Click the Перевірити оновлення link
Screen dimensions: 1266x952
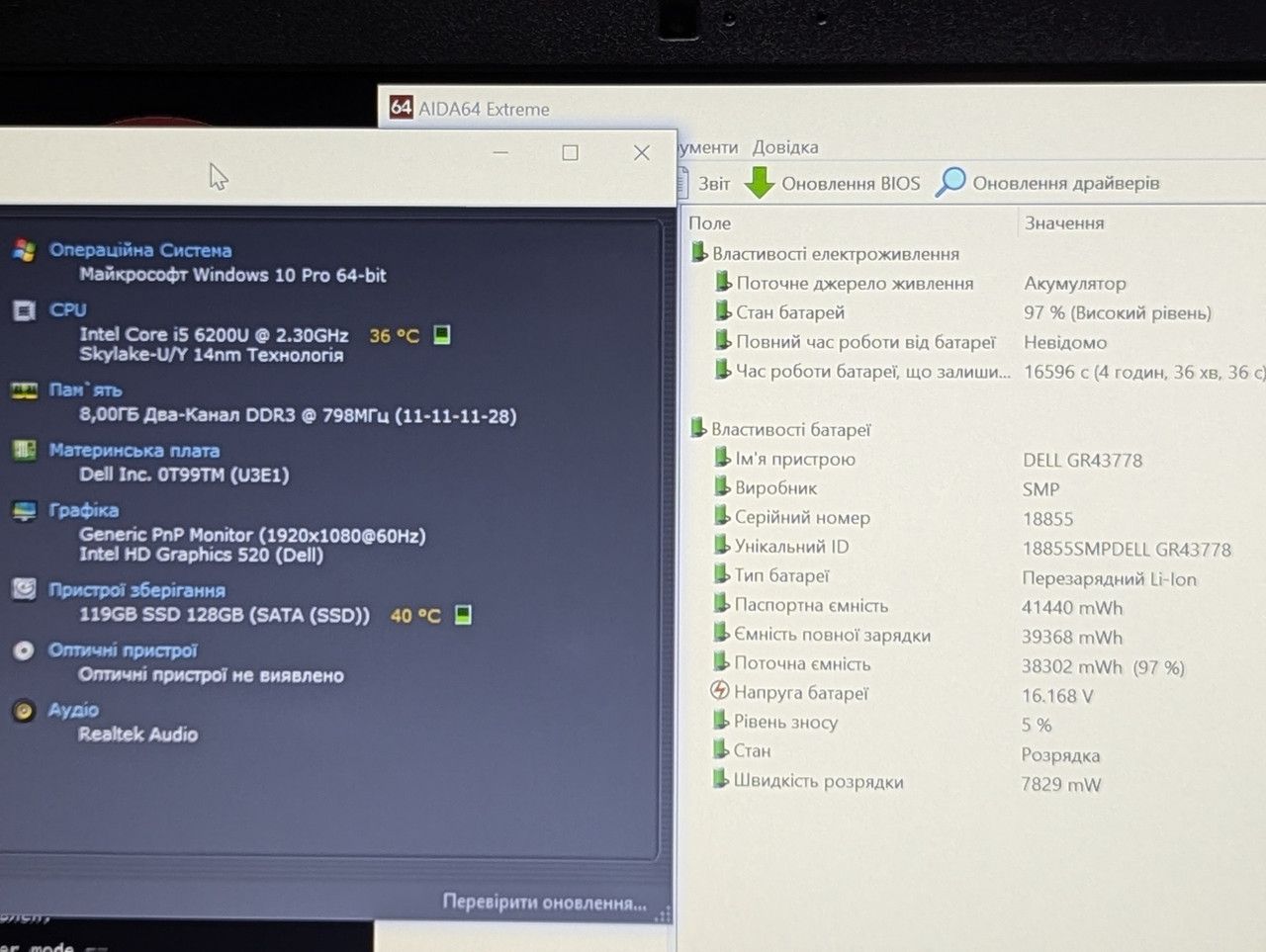(x=544, y=902)
